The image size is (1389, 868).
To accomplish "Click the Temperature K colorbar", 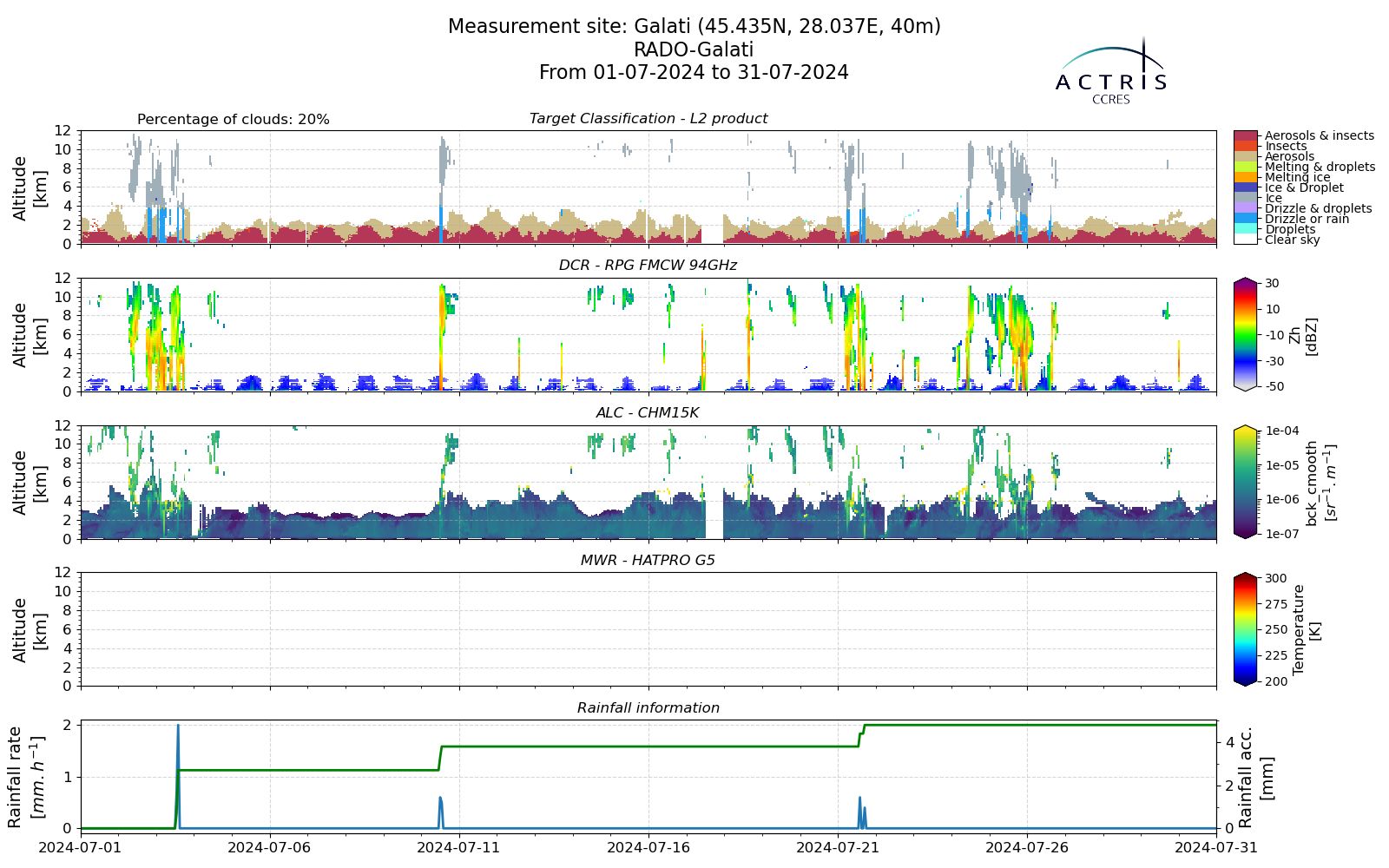I will pyautogui.click(x=1246, y=629).
